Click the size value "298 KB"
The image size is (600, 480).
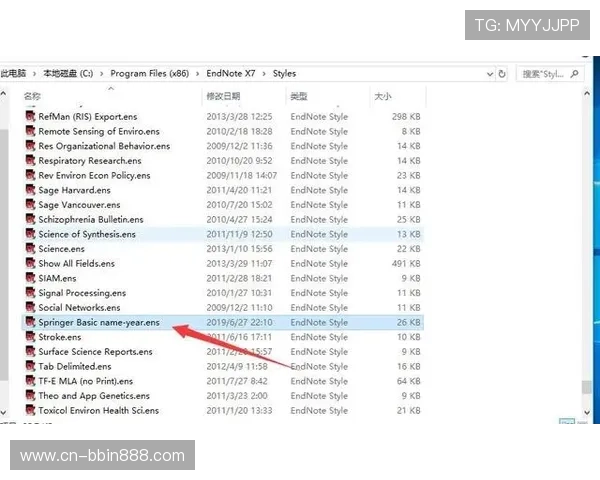point(406,116)
